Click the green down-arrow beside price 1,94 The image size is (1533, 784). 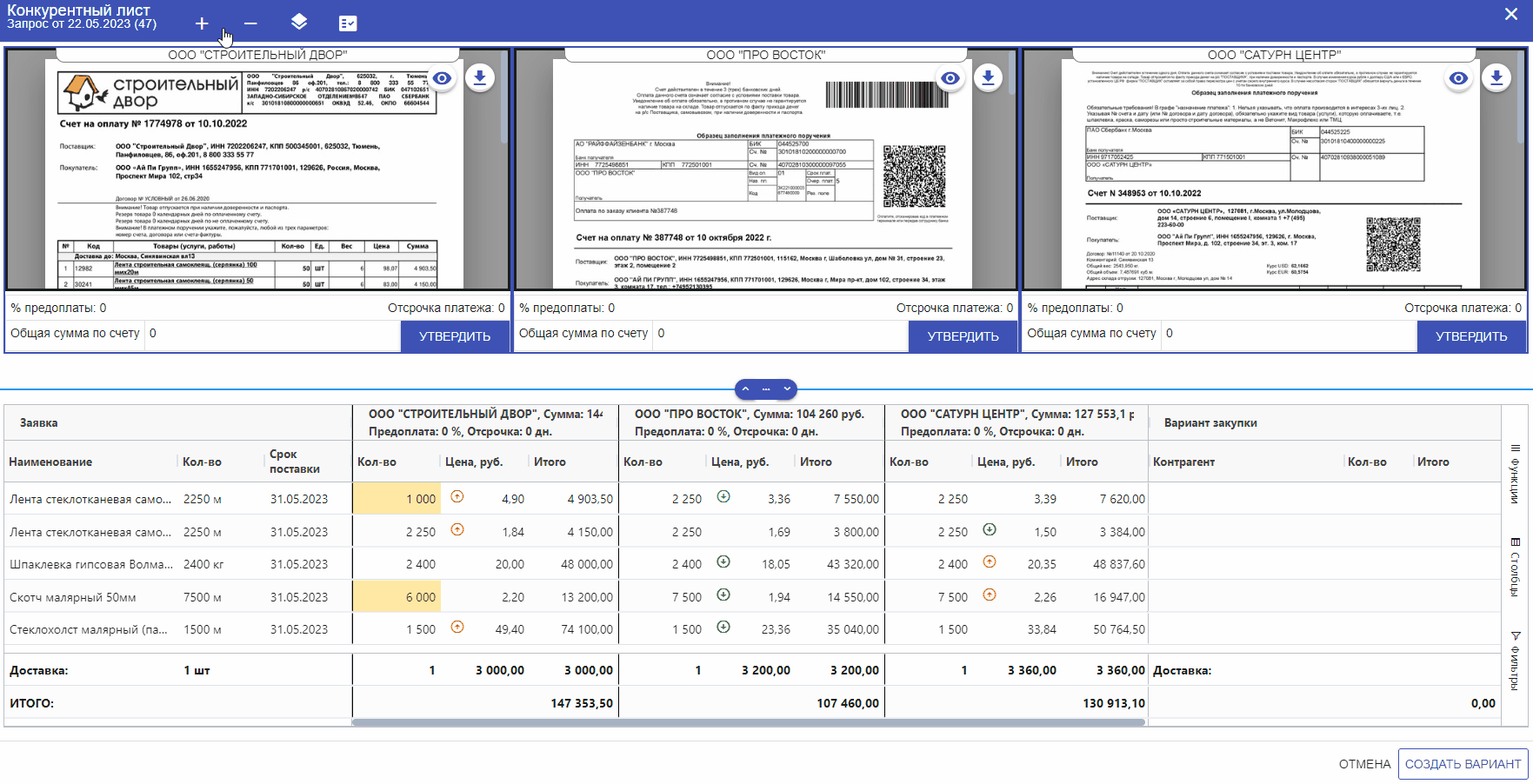click(x=723, y=595)
